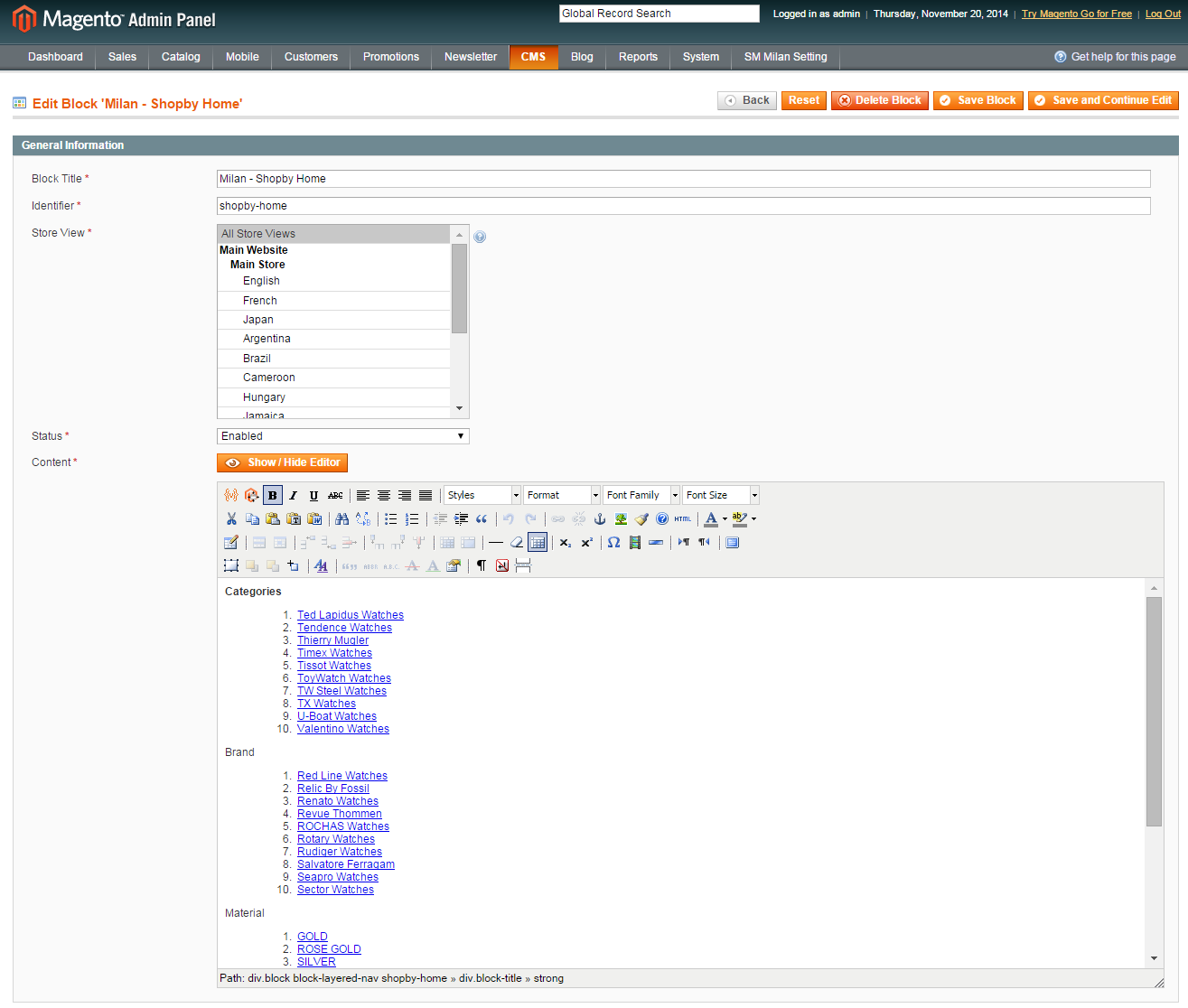This screenshot has width=1188, height=1008.
Task: Apply Subscript formatting
Action: (566, 542)
